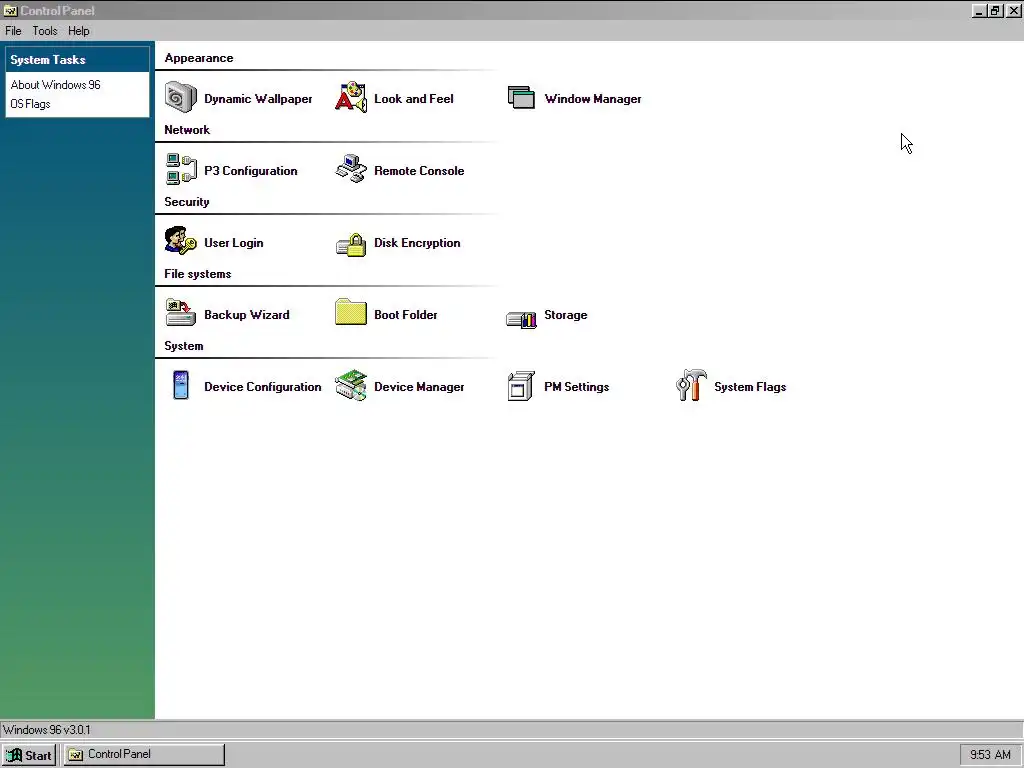Click the Boot Folder label
1024x768 pixels.
406,315
